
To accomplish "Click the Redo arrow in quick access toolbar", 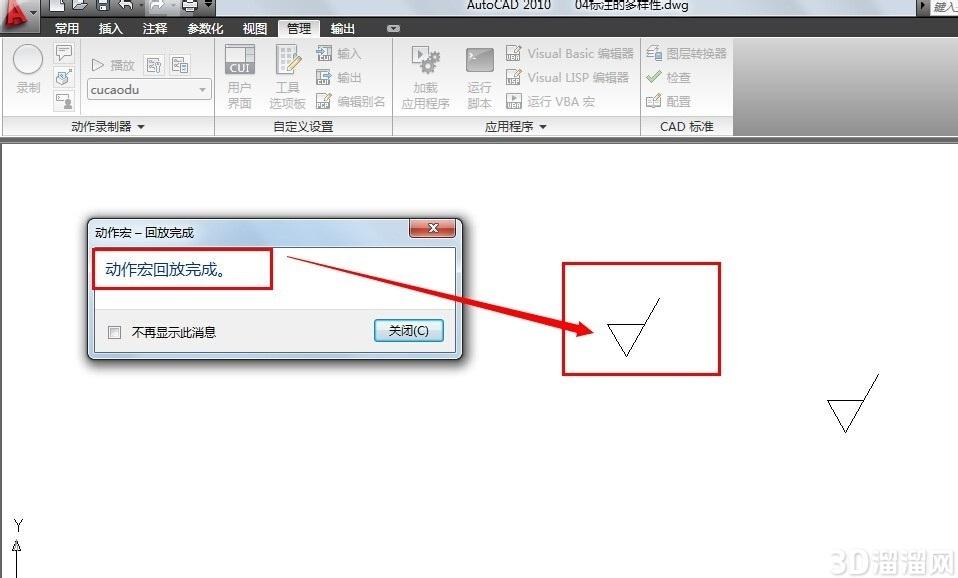I will point(157,5).
